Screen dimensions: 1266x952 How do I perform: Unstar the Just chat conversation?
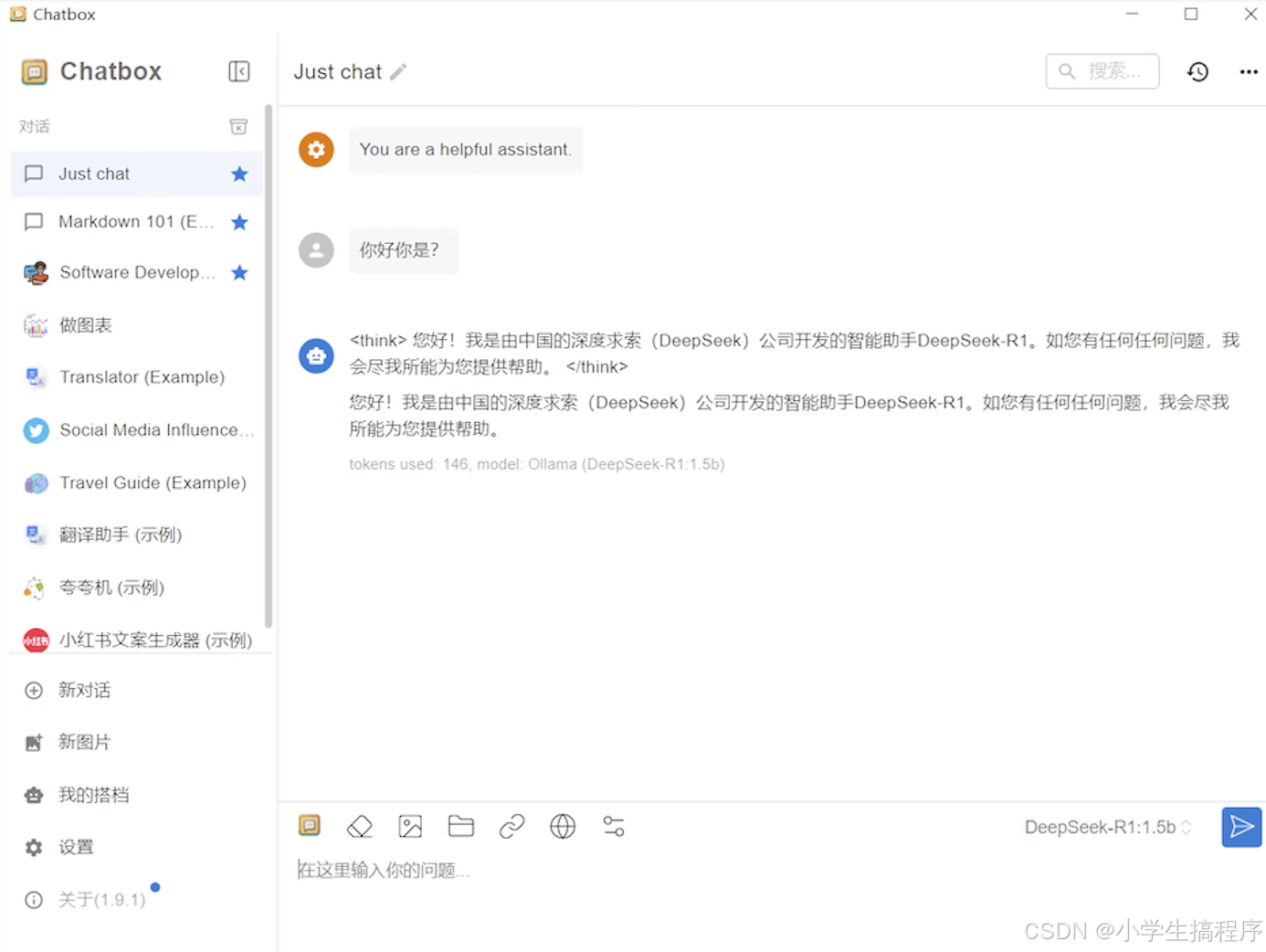(x=239, y=174)
